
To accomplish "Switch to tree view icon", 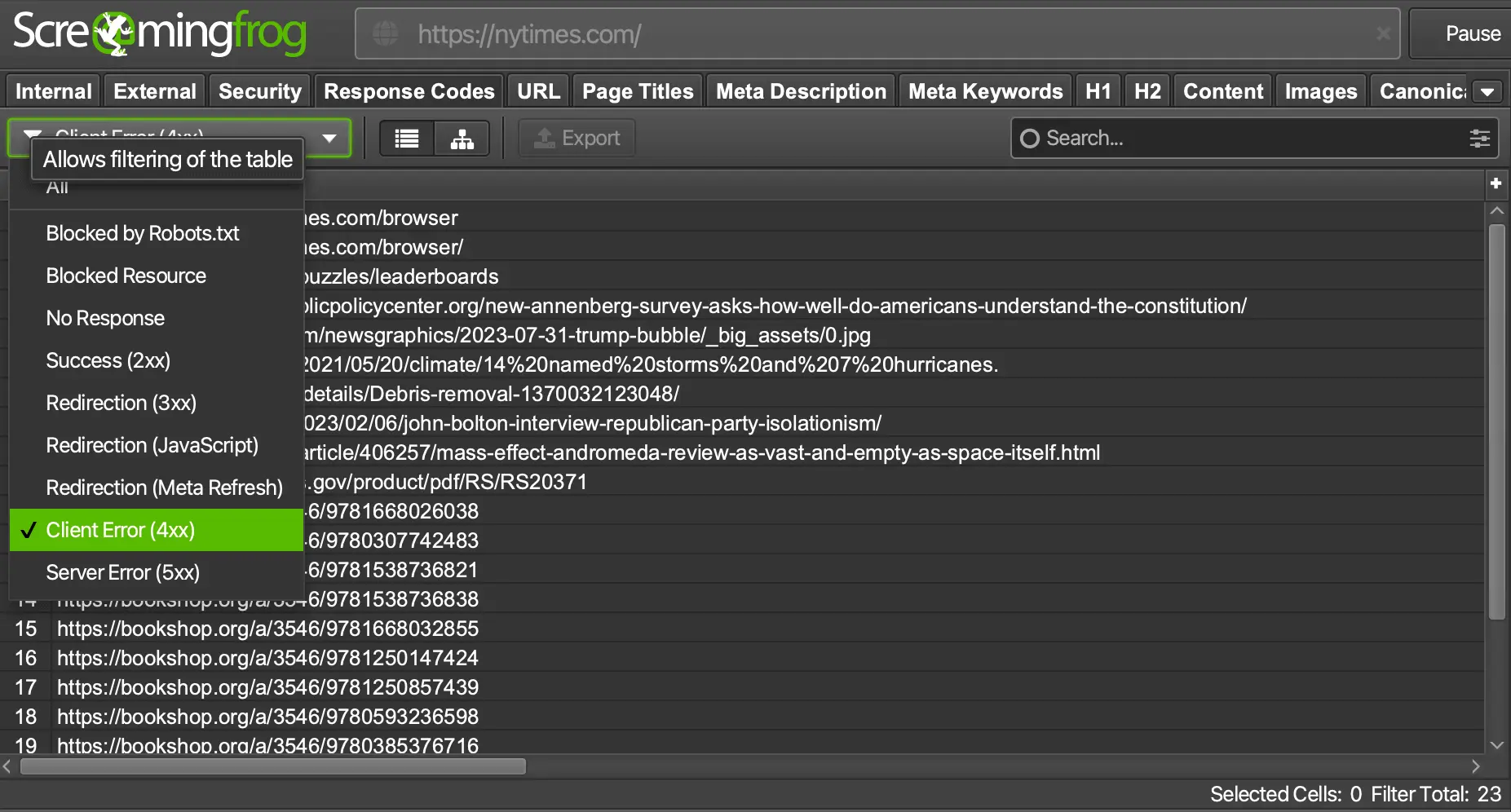I will click(462, 139).
